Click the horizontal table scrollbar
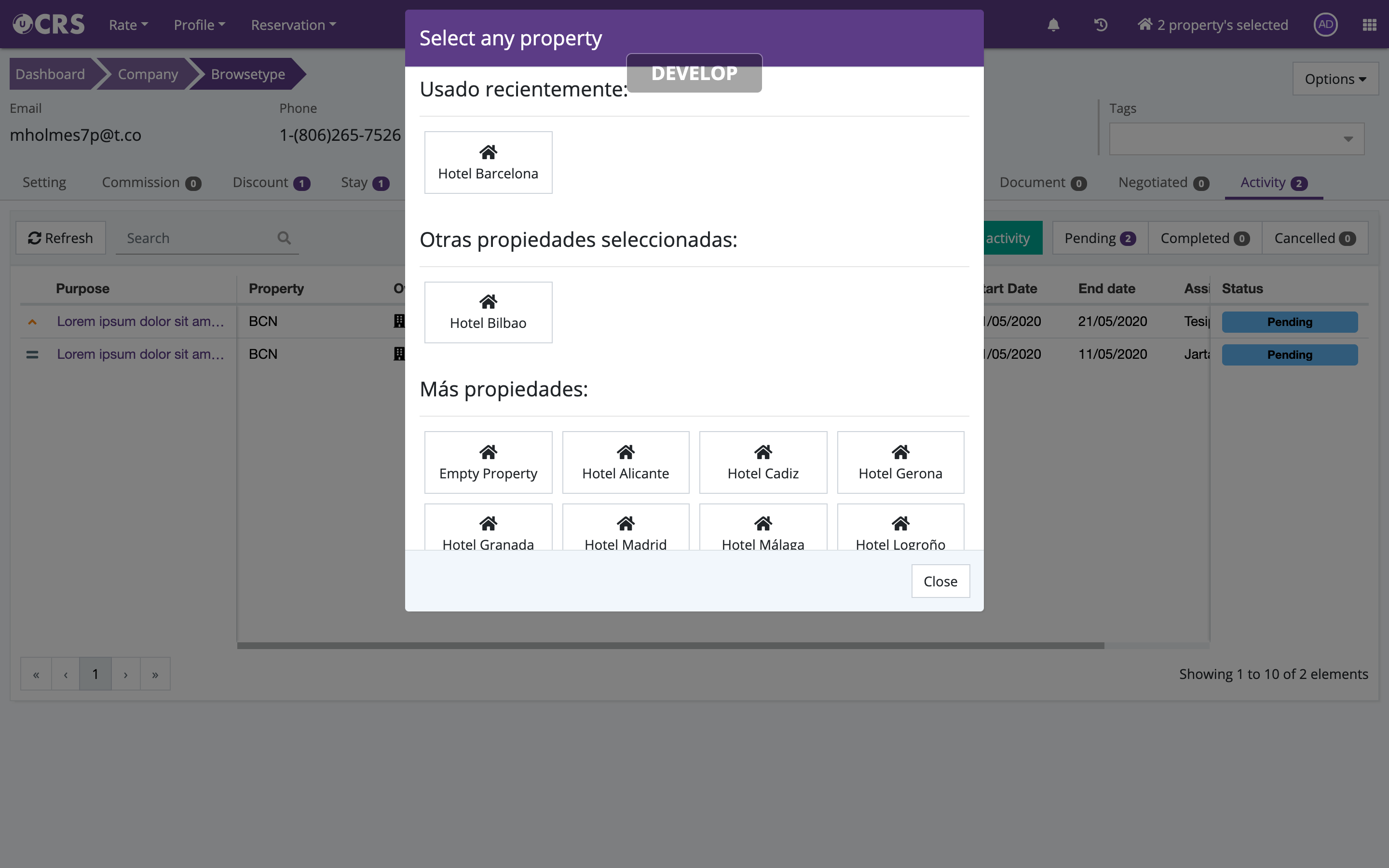Viewport: 1389px width, 868px height. [670, 646]
